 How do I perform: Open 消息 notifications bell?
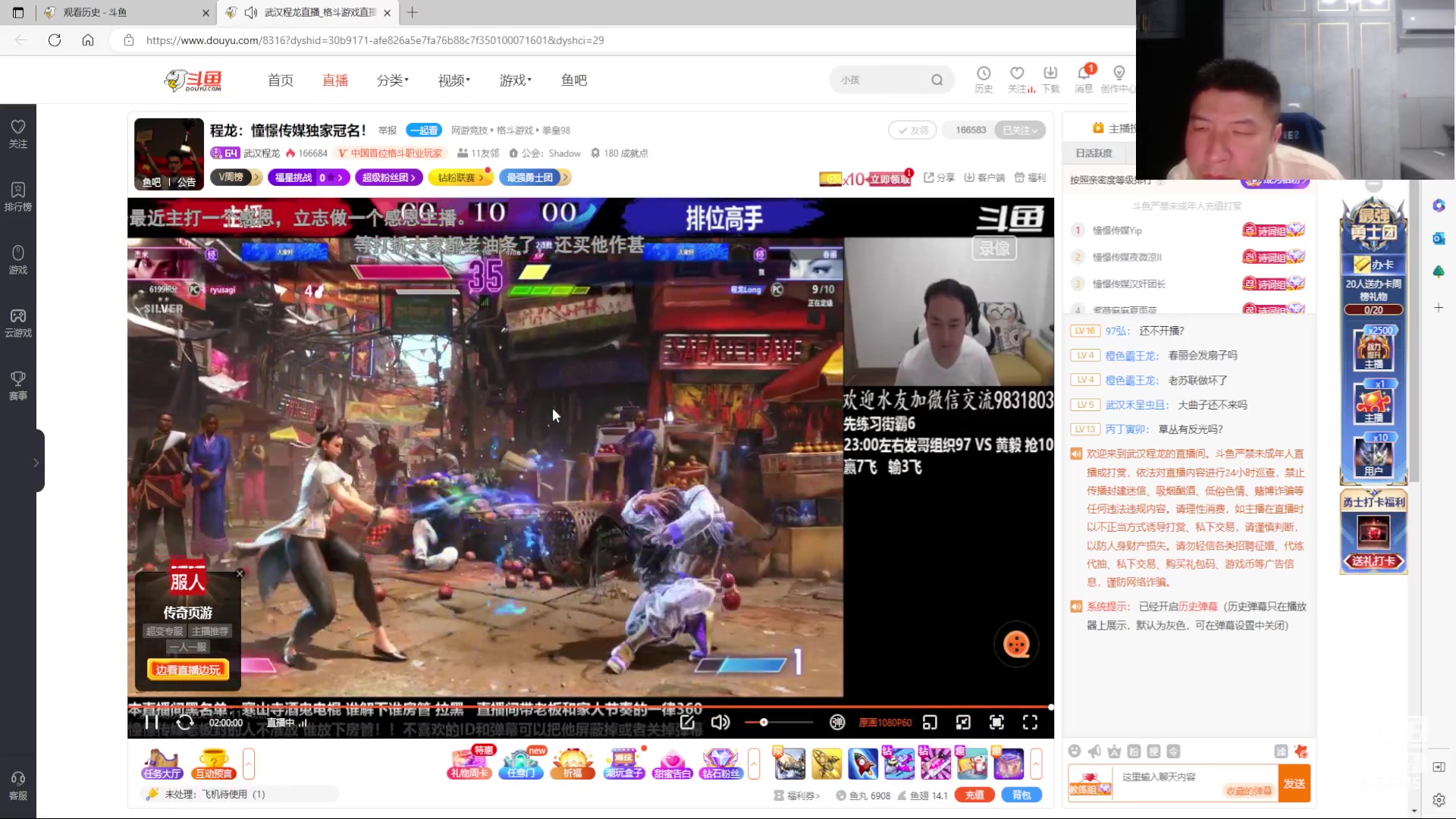click(1084, 79)
